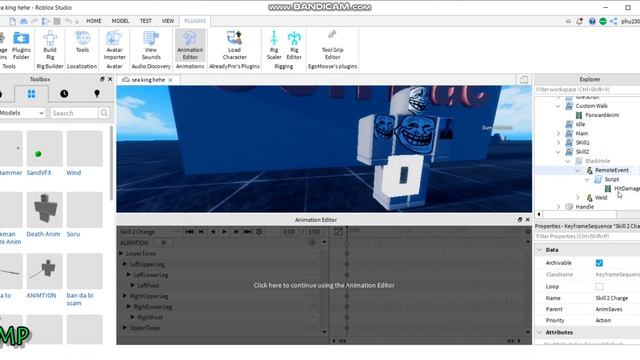Click 'Click here to continue using the Animation Editor'
The image size is (640, 360).
(x=324, y=285)
